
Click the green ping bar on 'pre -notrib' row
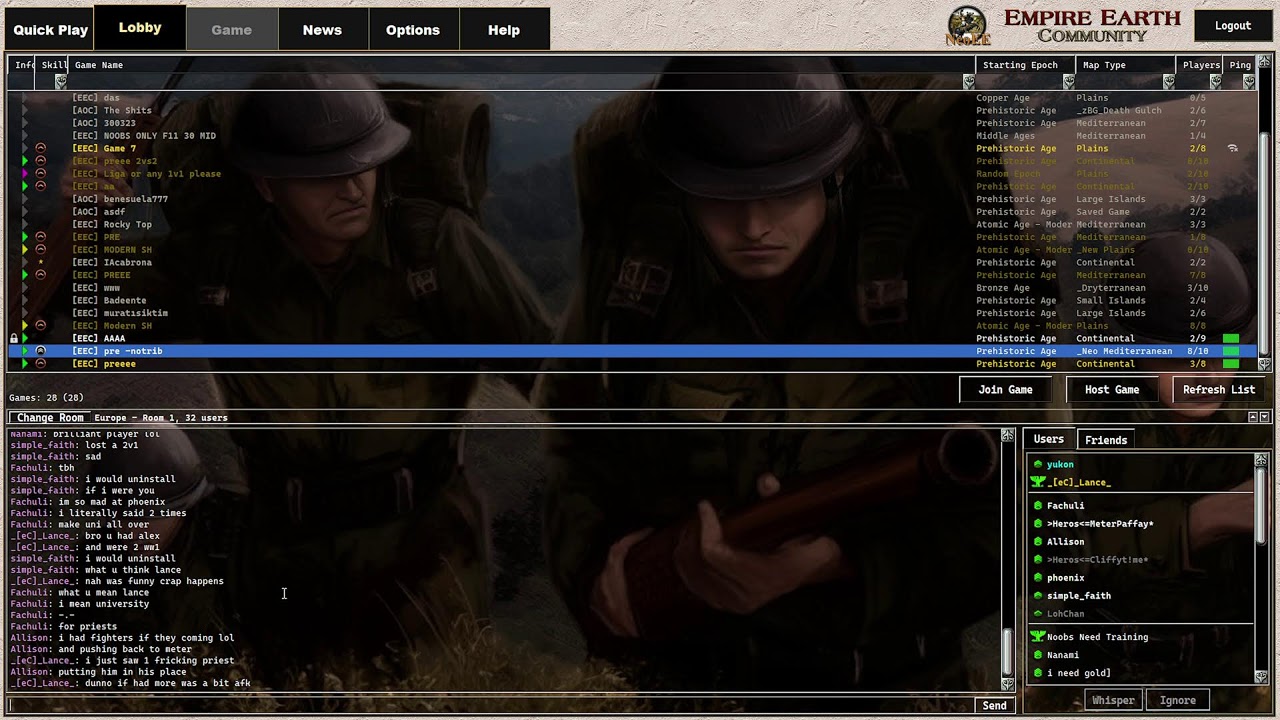coord(1231,351)
